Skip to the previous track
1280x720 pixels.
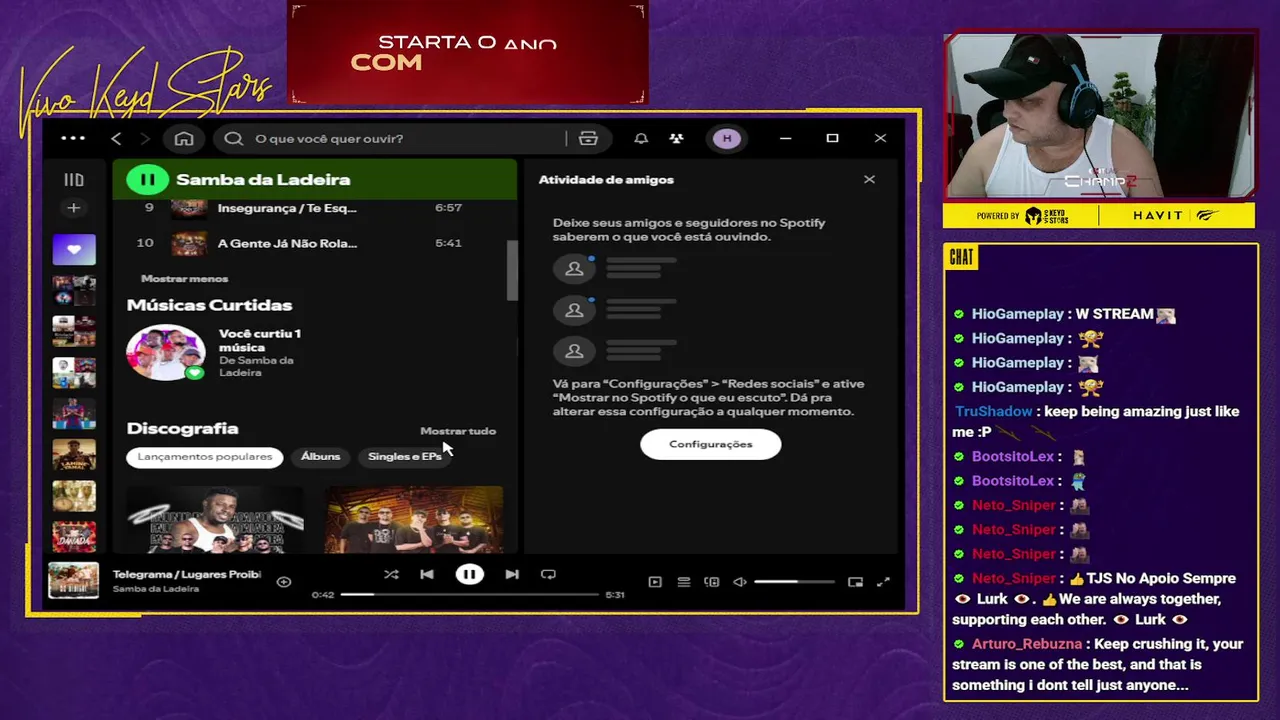(427, 574)
